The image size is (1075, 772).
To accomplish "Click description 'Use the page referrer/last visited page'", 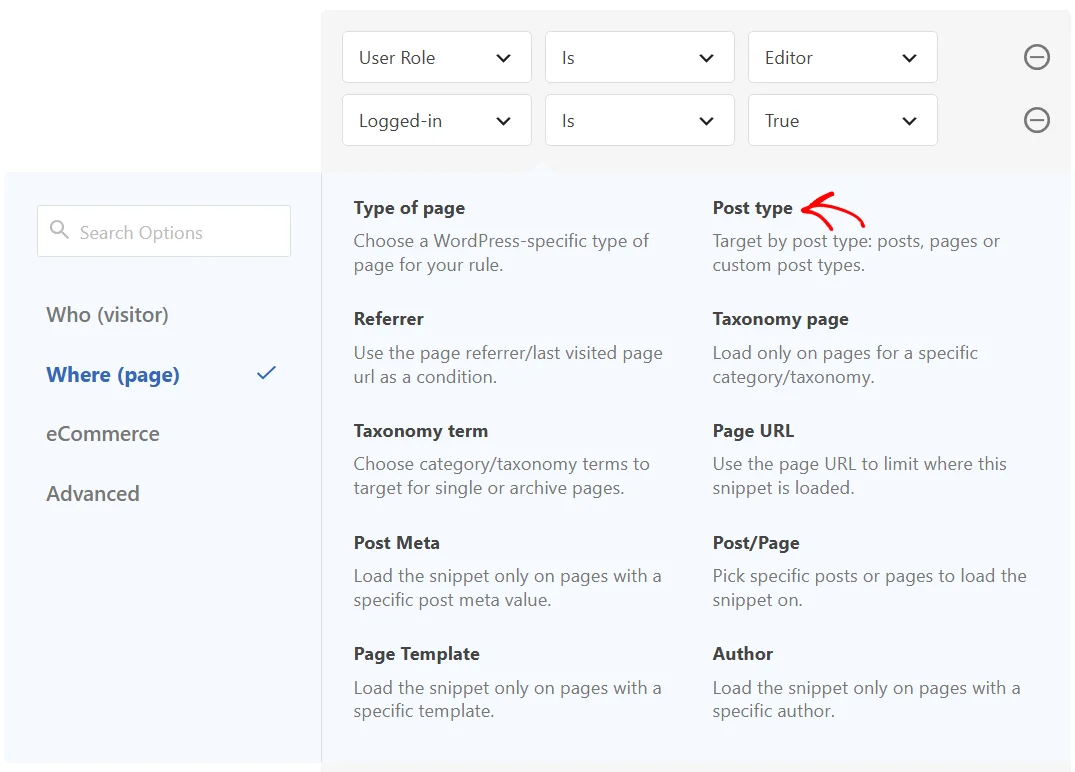I will (x=508, y=365).
